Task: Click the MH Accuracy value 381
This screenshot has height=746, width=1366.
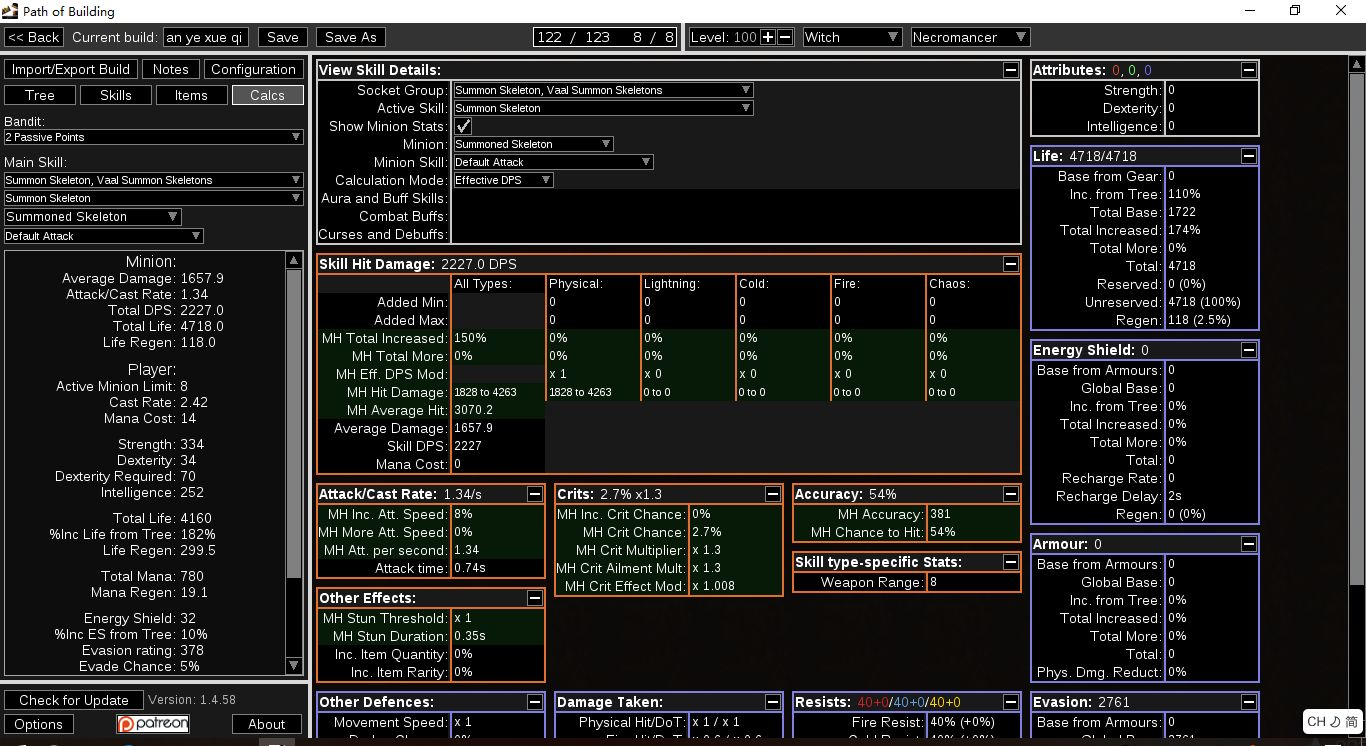Action: (941, 514)
